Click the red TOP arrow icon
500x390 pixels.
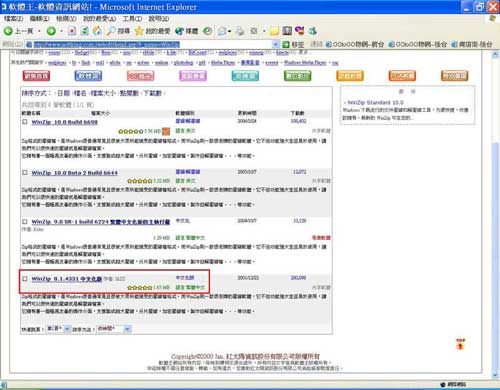coord(460,344)
